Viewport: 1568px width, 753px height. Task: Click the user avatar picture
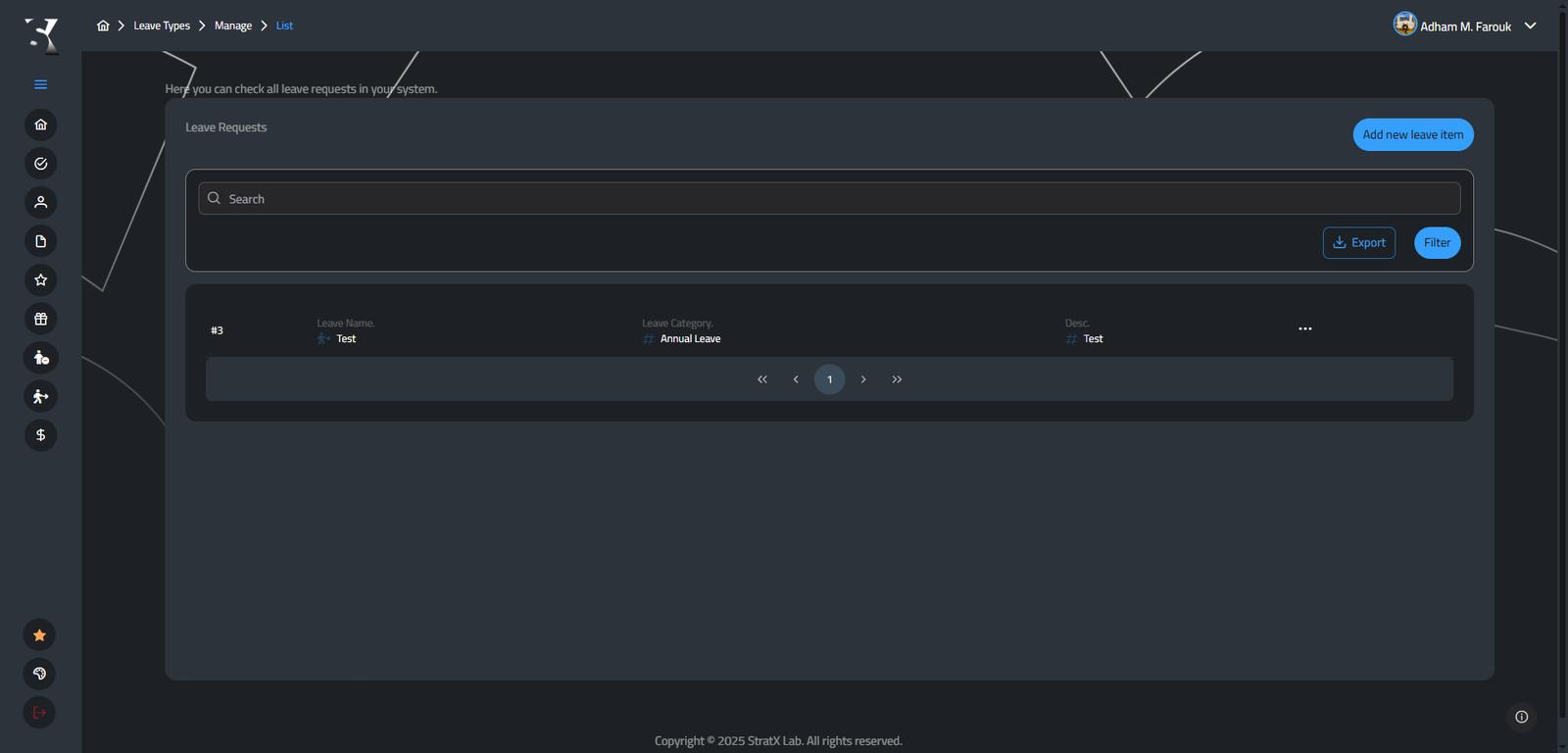click(1404, 24)
